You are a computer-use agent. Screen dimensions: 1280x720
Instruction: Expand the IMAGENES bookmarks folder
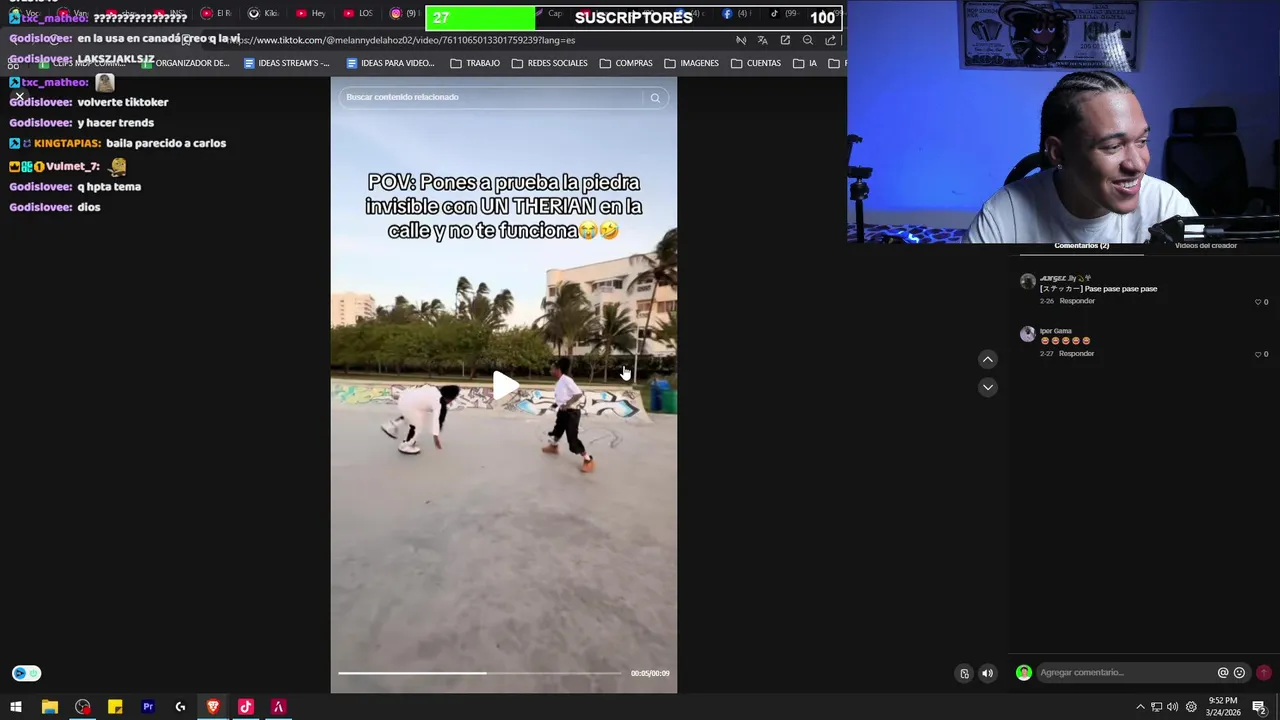[x=692, y=63]
